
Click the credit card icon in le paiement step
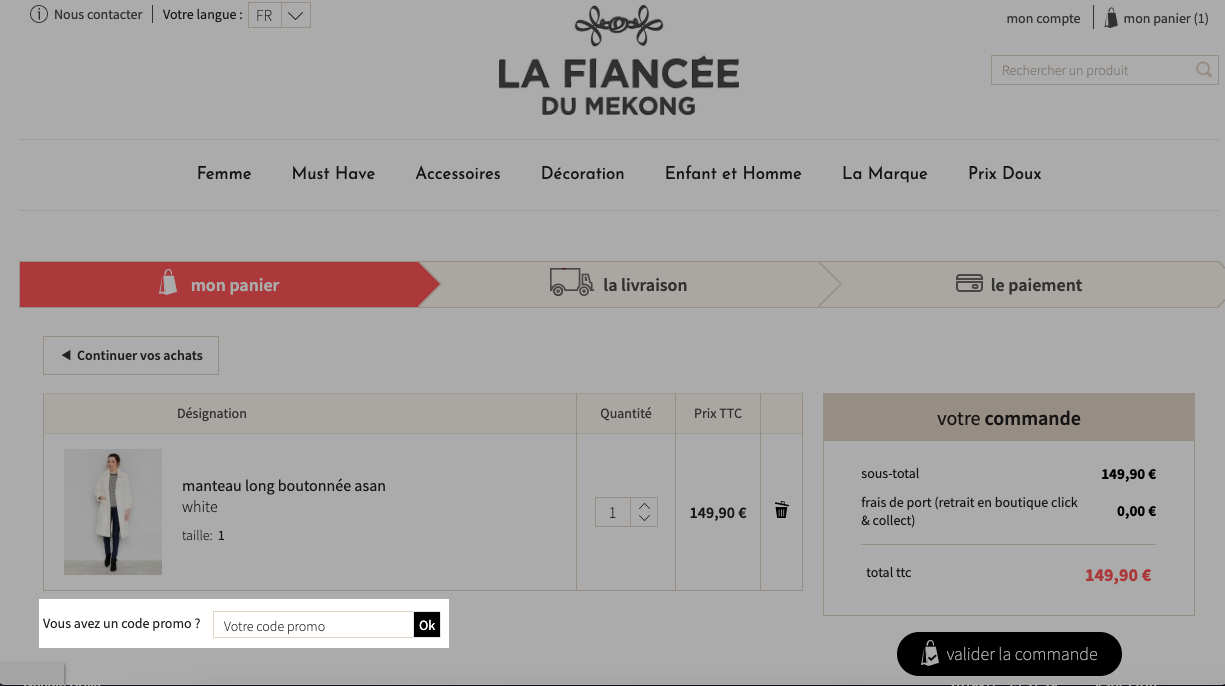pyautogui.click(x=969, y=284)
